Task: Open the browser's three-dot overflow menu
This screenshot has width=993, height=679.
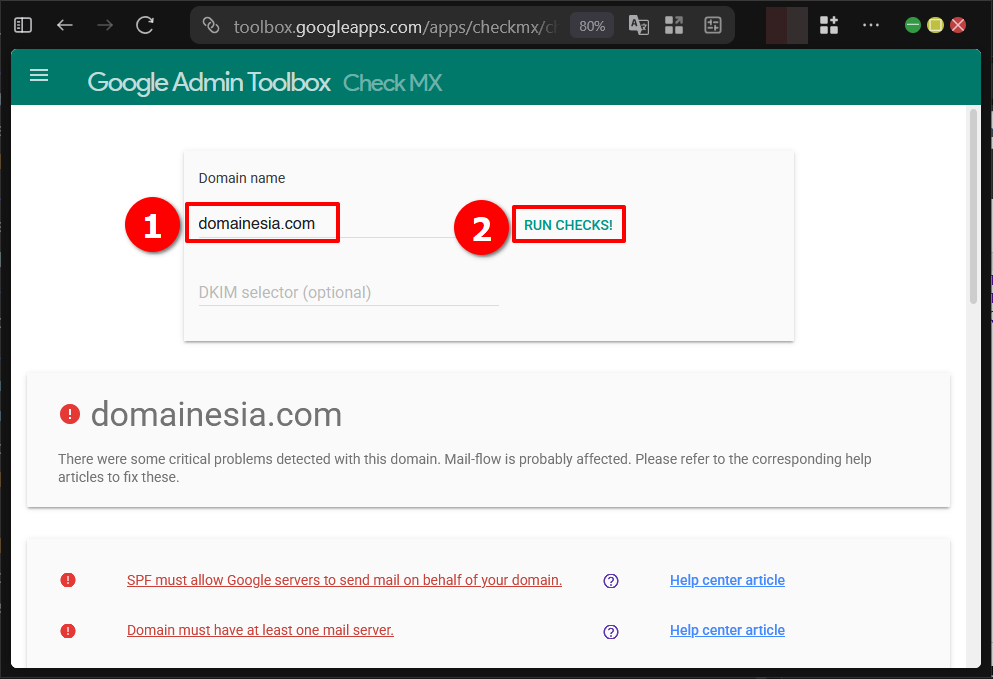Action: coord(870,24)
